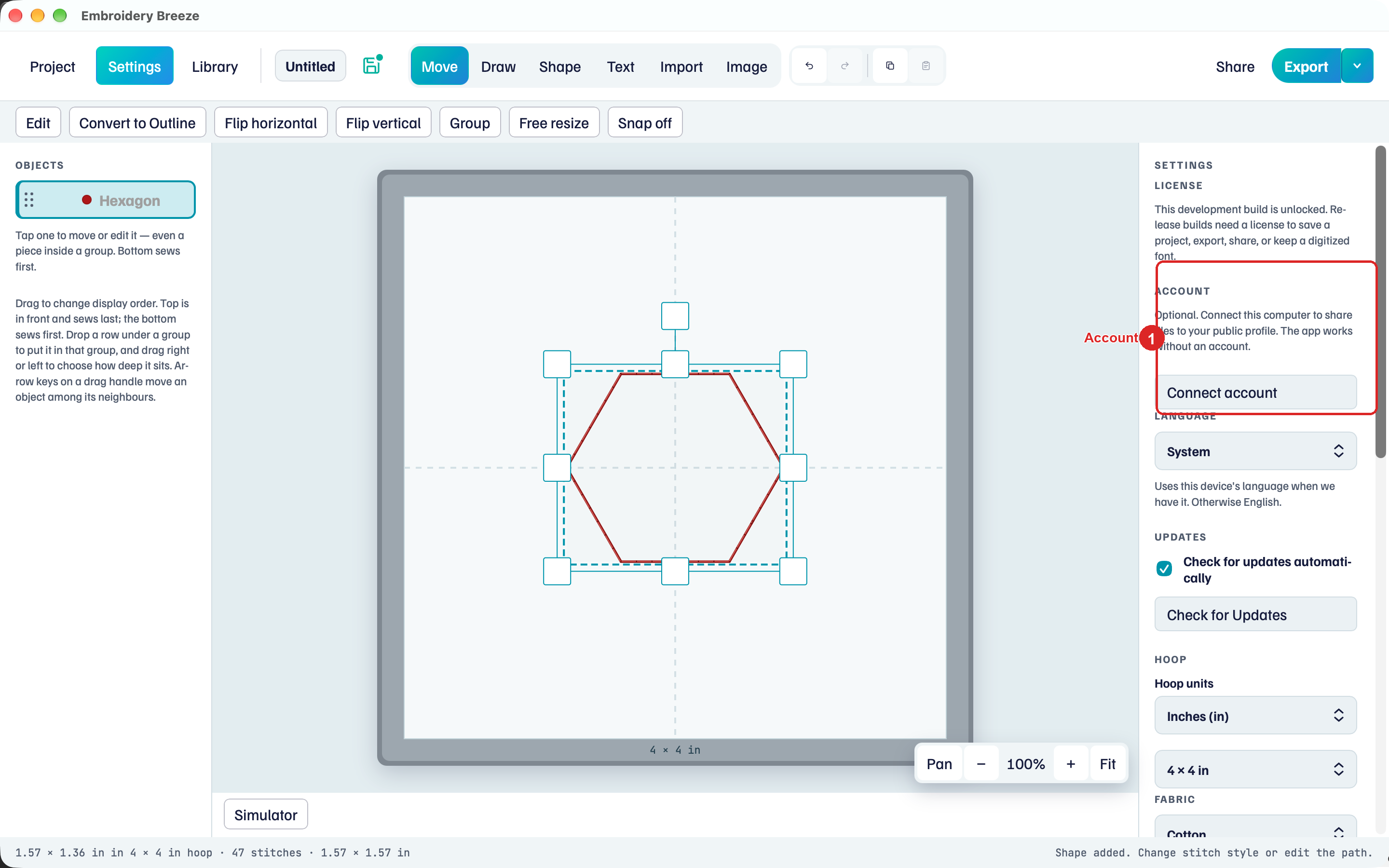Click the Hexagon row drag handle
Screen dimensions: 1389x868
29,200
